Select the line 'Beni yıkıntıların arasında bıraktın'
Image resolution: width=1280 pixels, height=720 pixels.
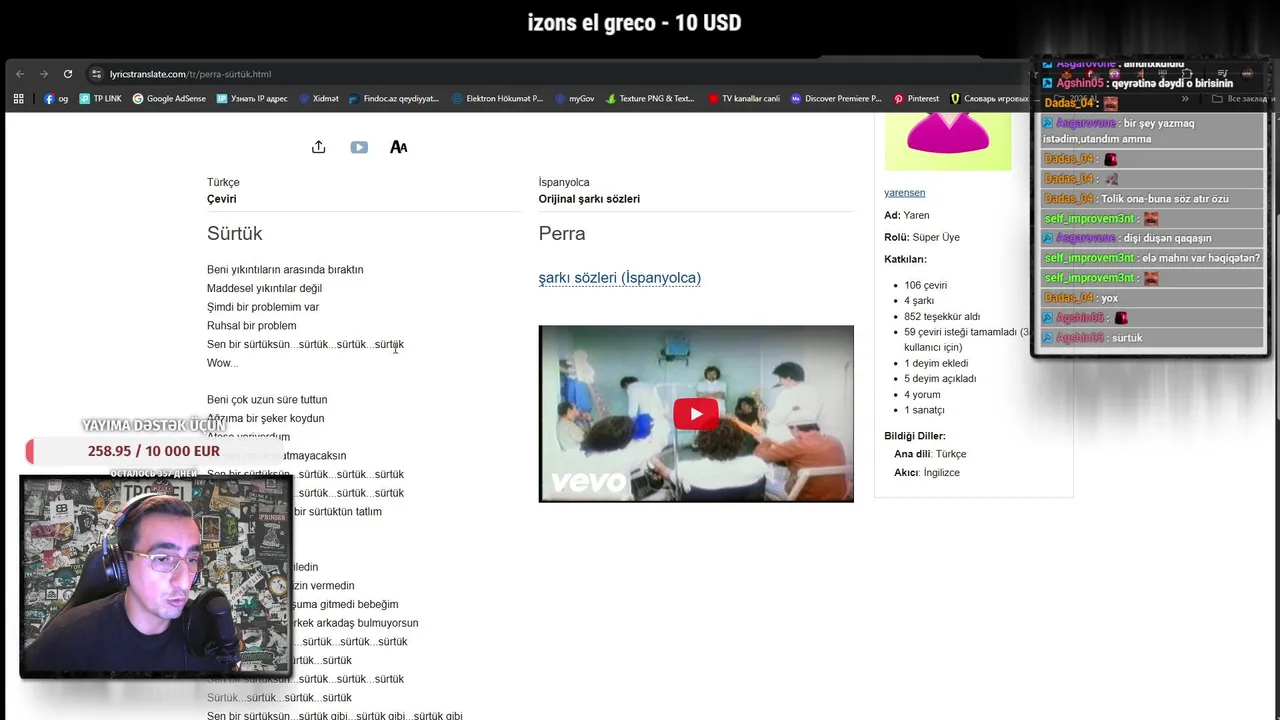pyautogui.click(x=285, y=270)
